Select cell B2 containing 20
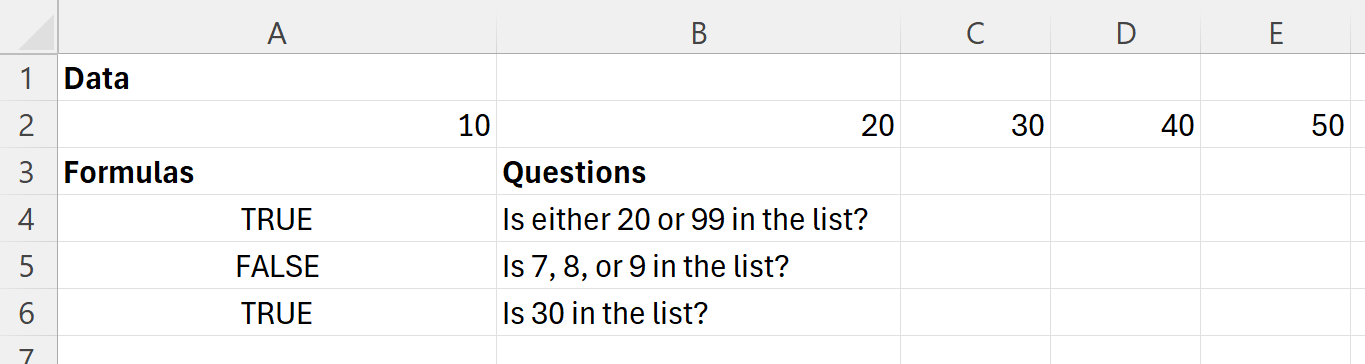The height and width of the screenshot is (364, 1365). [698, 125]
